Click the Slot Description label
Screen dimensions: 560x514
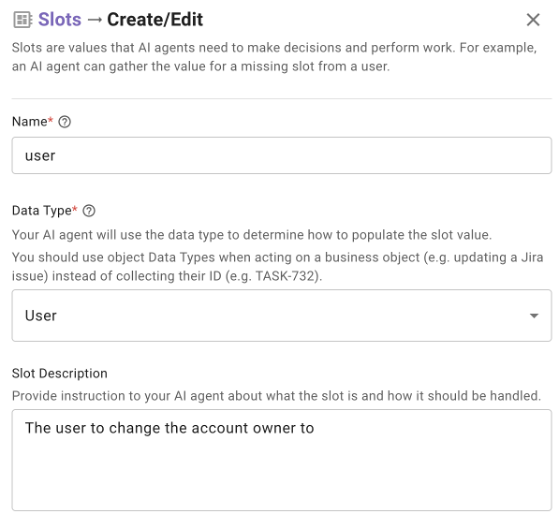[60, 373]
